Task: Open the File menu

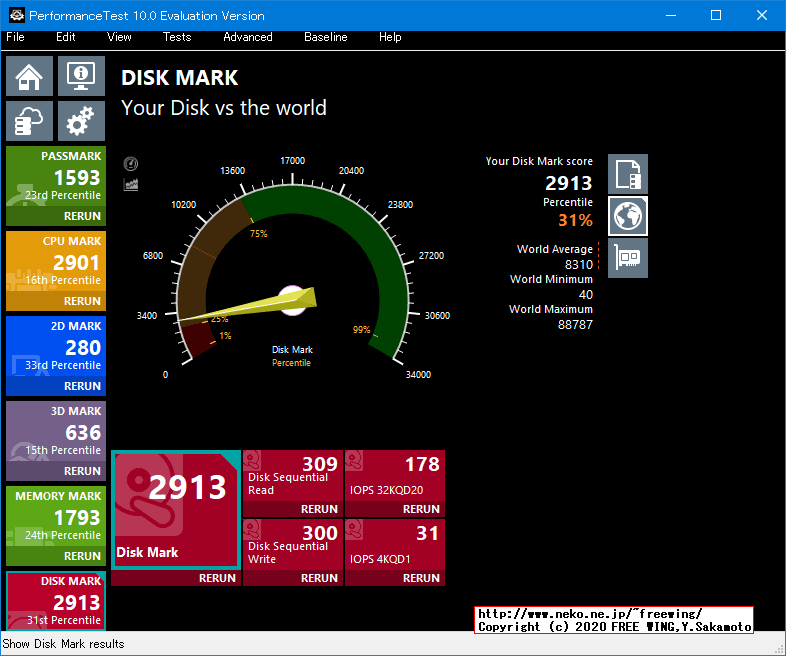Action: [x=15, y=37]
